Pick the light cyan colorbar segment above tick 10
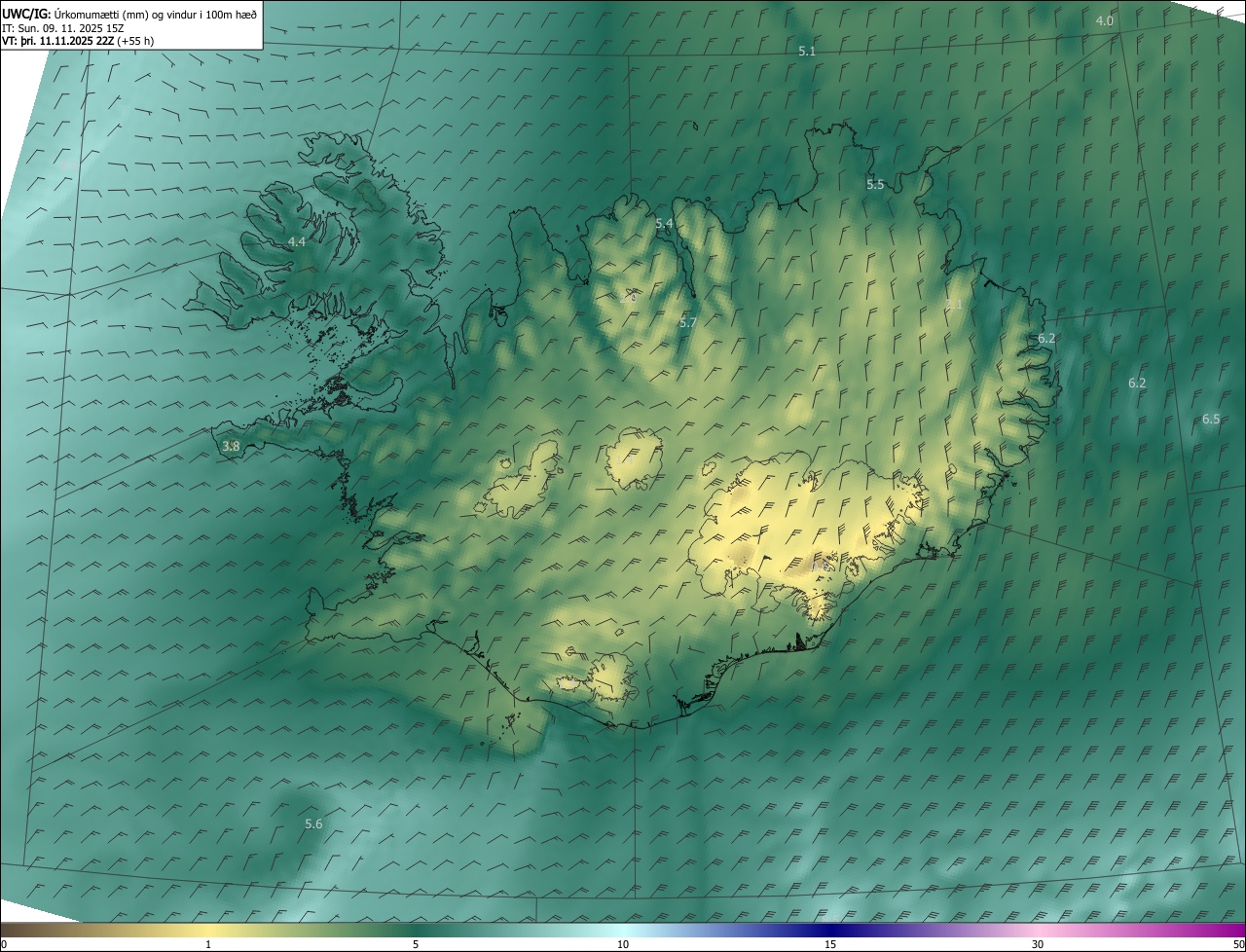This screenshot has width=1246, height=952. 623,930
